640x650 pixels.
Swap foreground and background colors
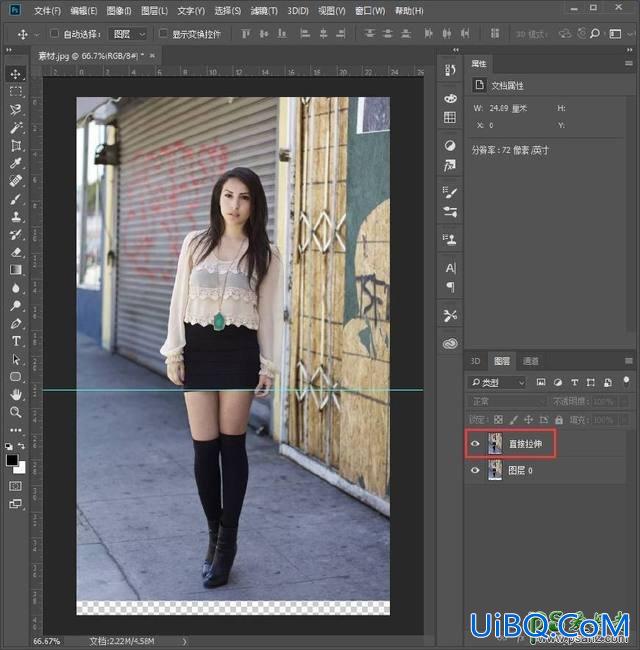[21, 446]
